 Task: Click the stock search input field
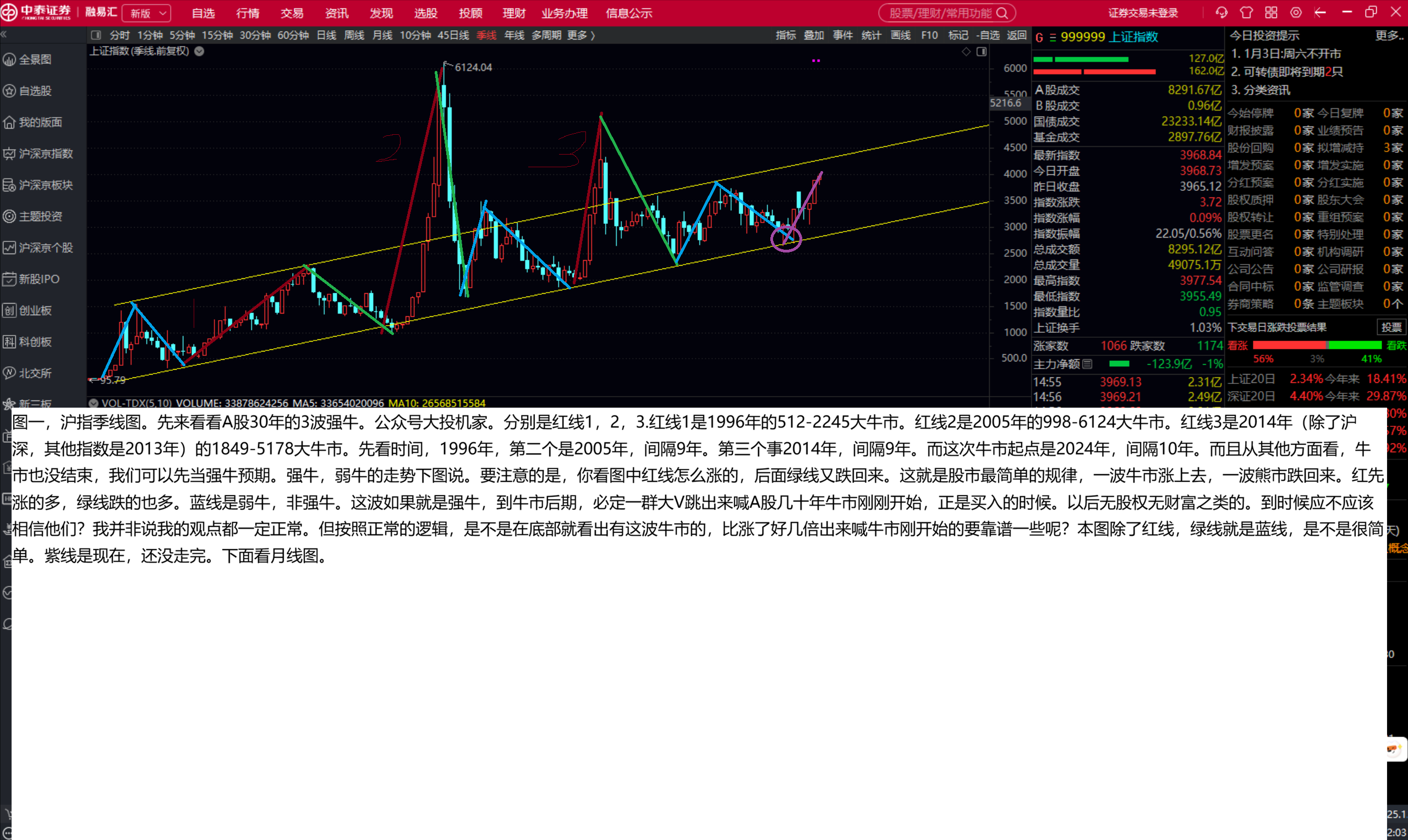(x=940, y=13)
